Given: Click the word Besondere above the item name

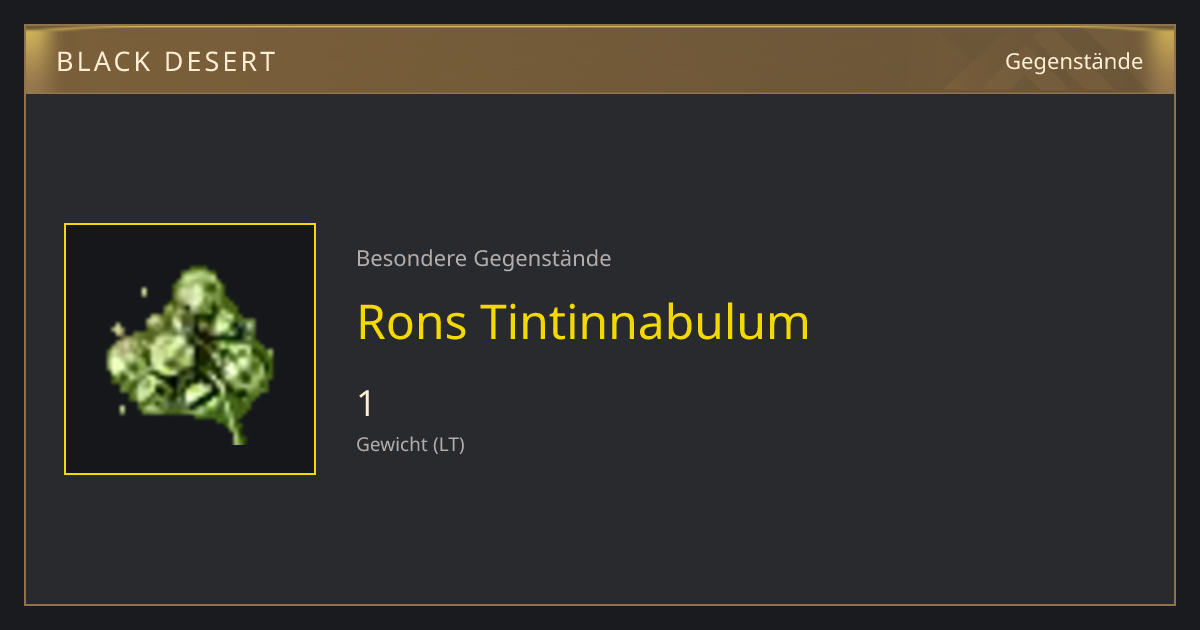Looking at the screenshot, I should [411, 259].
